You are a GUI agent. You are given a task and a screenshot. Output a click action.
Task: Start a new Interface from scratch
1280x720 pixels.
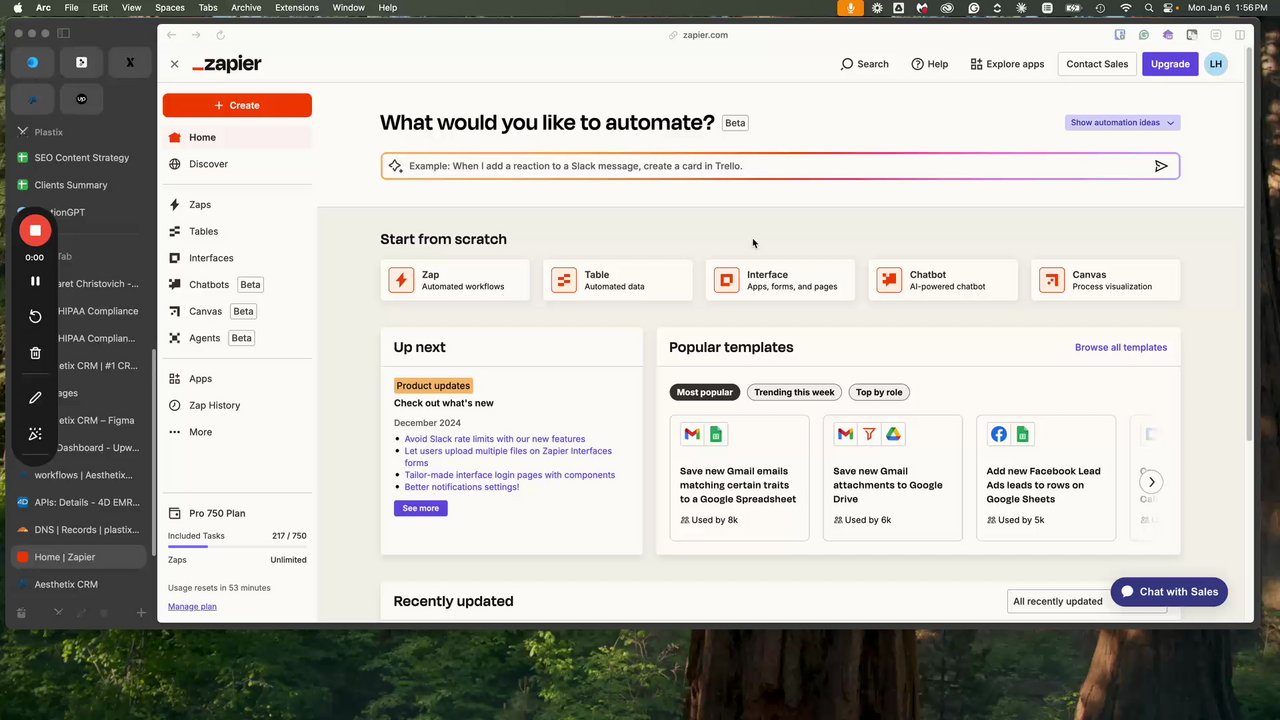click(x=781, y=280)
